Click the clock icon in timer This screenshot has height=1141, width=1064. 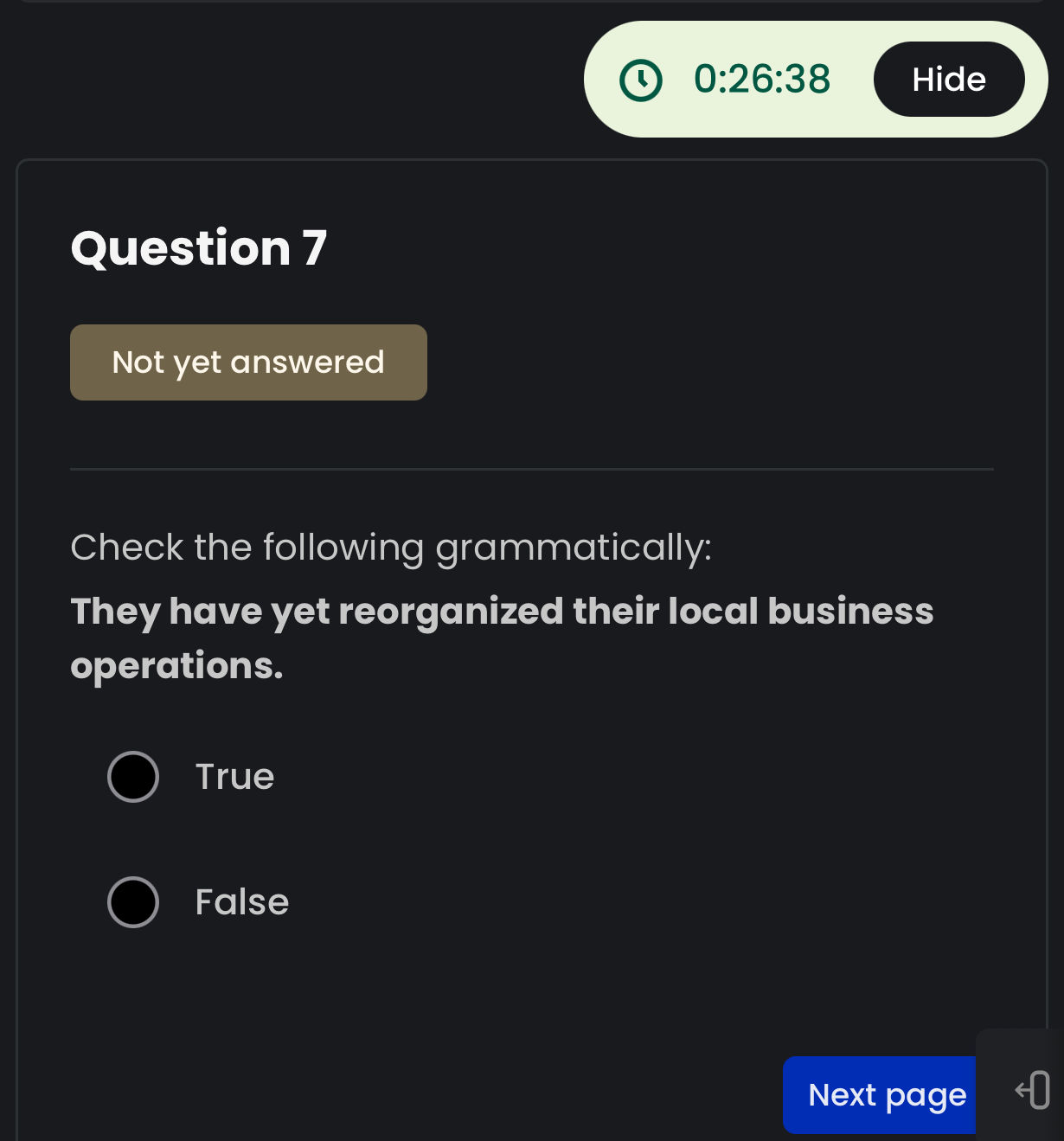tap(641, 80)
